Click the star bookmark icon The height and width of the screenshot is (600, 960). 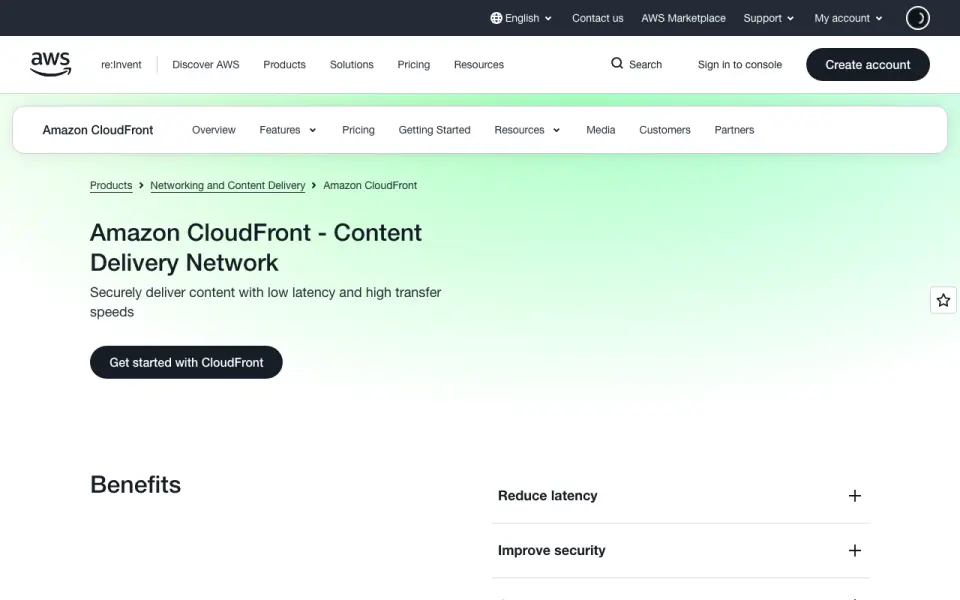(943, 300)
